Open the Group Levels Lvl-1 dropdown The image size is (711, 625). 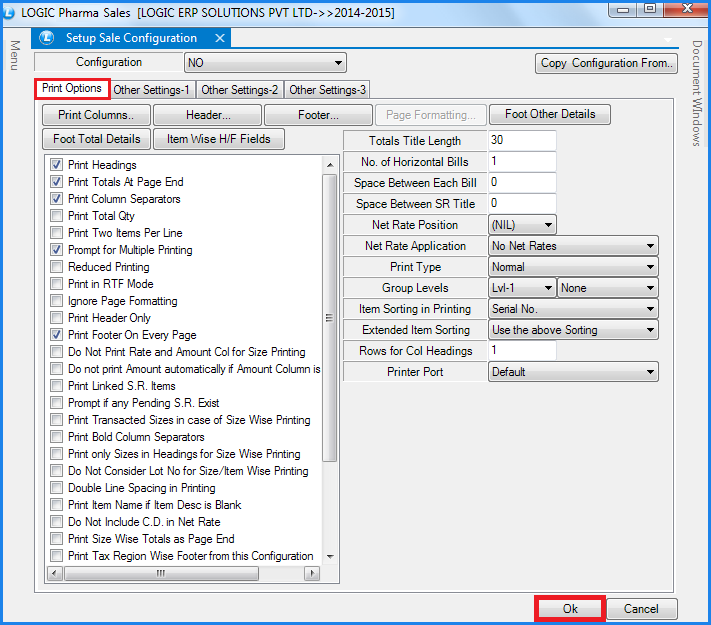point(522,288)
